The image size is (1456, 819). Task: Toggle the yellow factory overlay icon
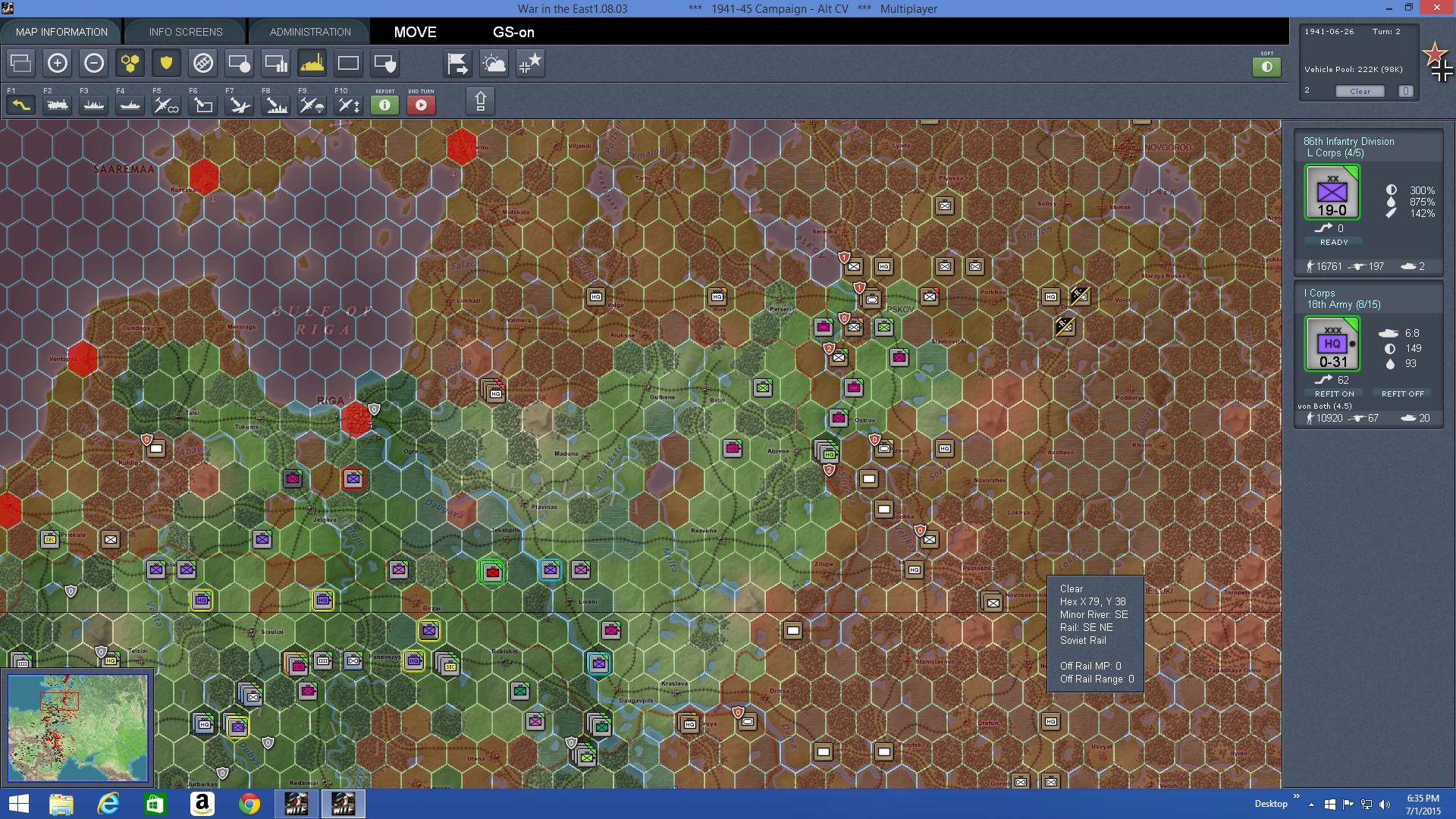click(x=312, y=63)
